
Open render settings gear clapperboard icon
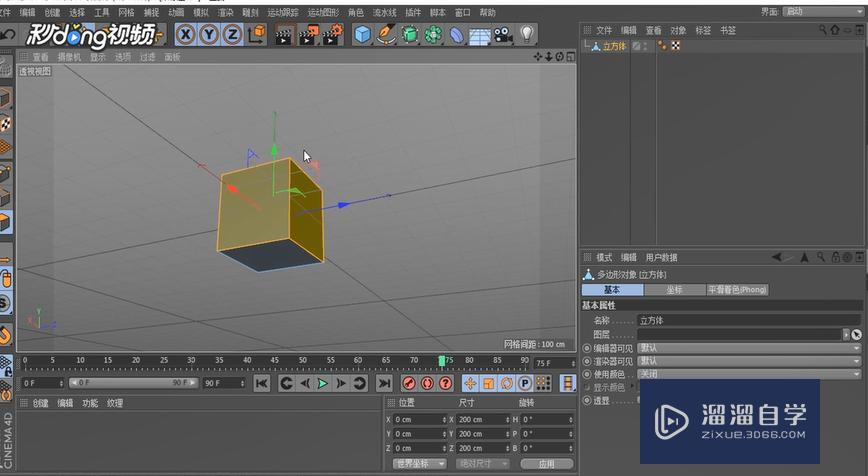pos(333,35)
